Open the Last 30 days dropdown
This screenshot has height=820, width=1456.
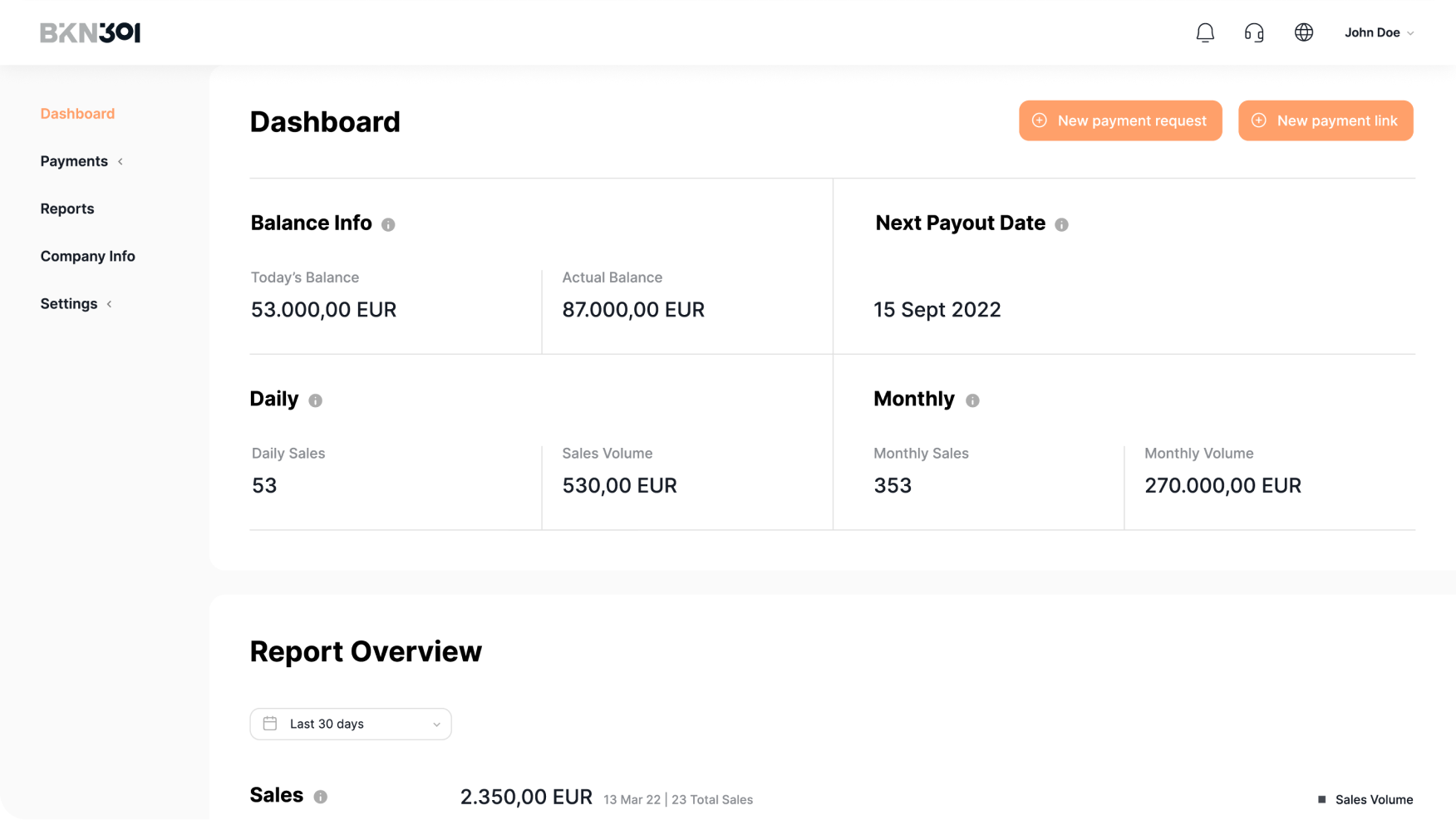(351, 724)
